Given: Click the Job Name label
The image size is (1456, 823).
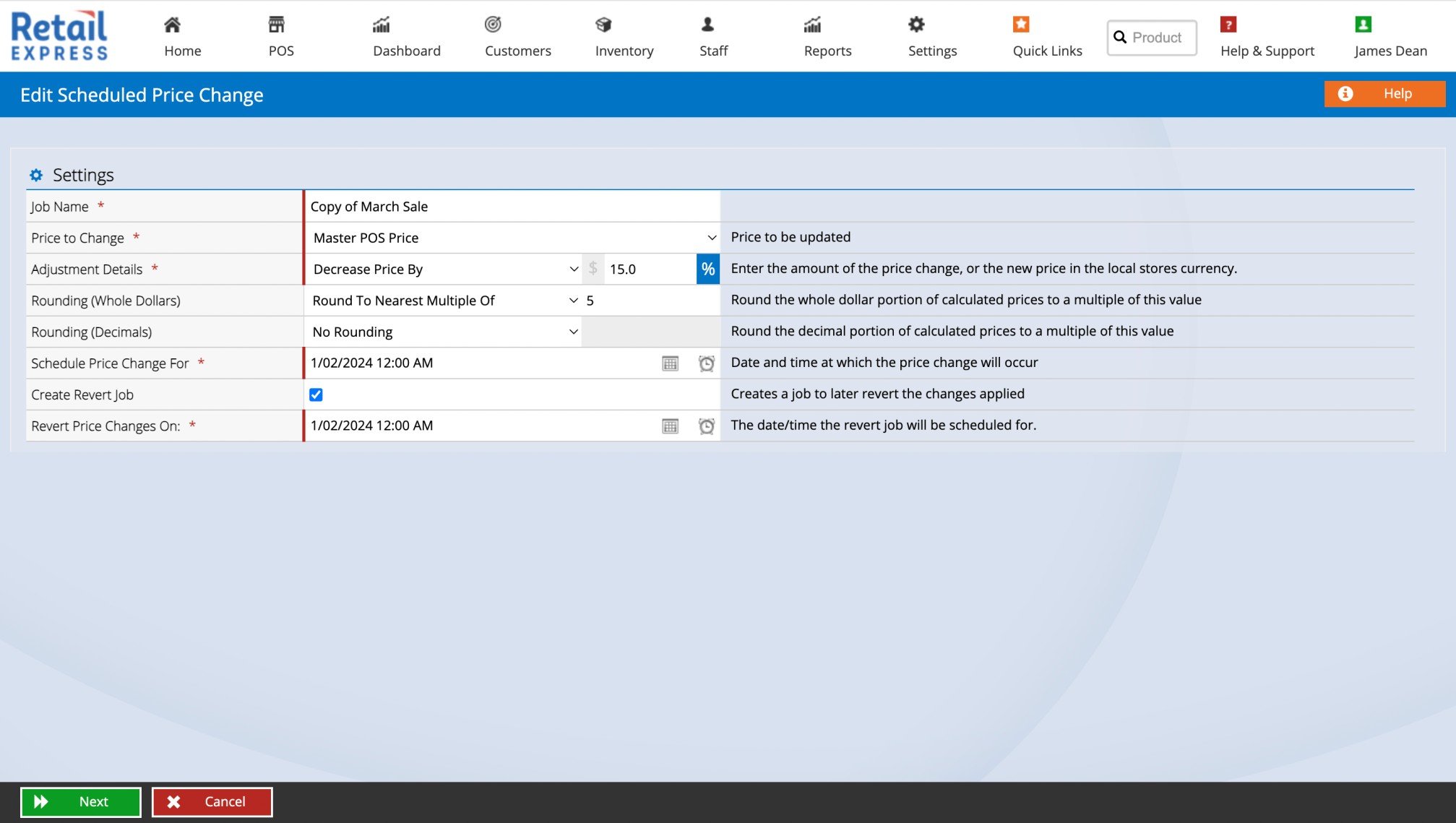Looking at the screenshot, I should coord(59,207).
